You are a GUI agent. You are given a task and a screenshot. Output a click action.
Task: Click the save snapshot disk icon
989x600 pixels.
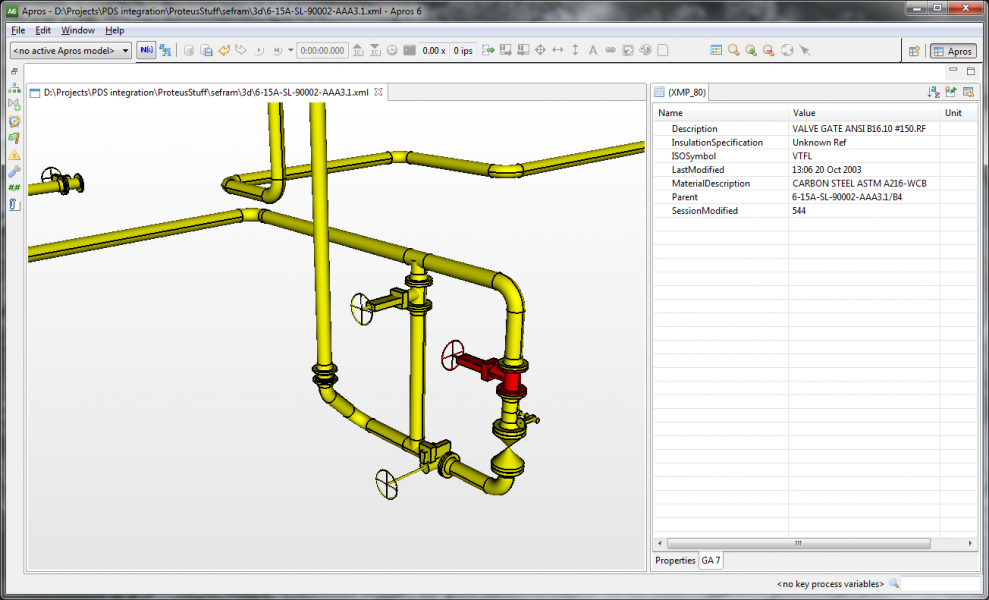[206, 50]
